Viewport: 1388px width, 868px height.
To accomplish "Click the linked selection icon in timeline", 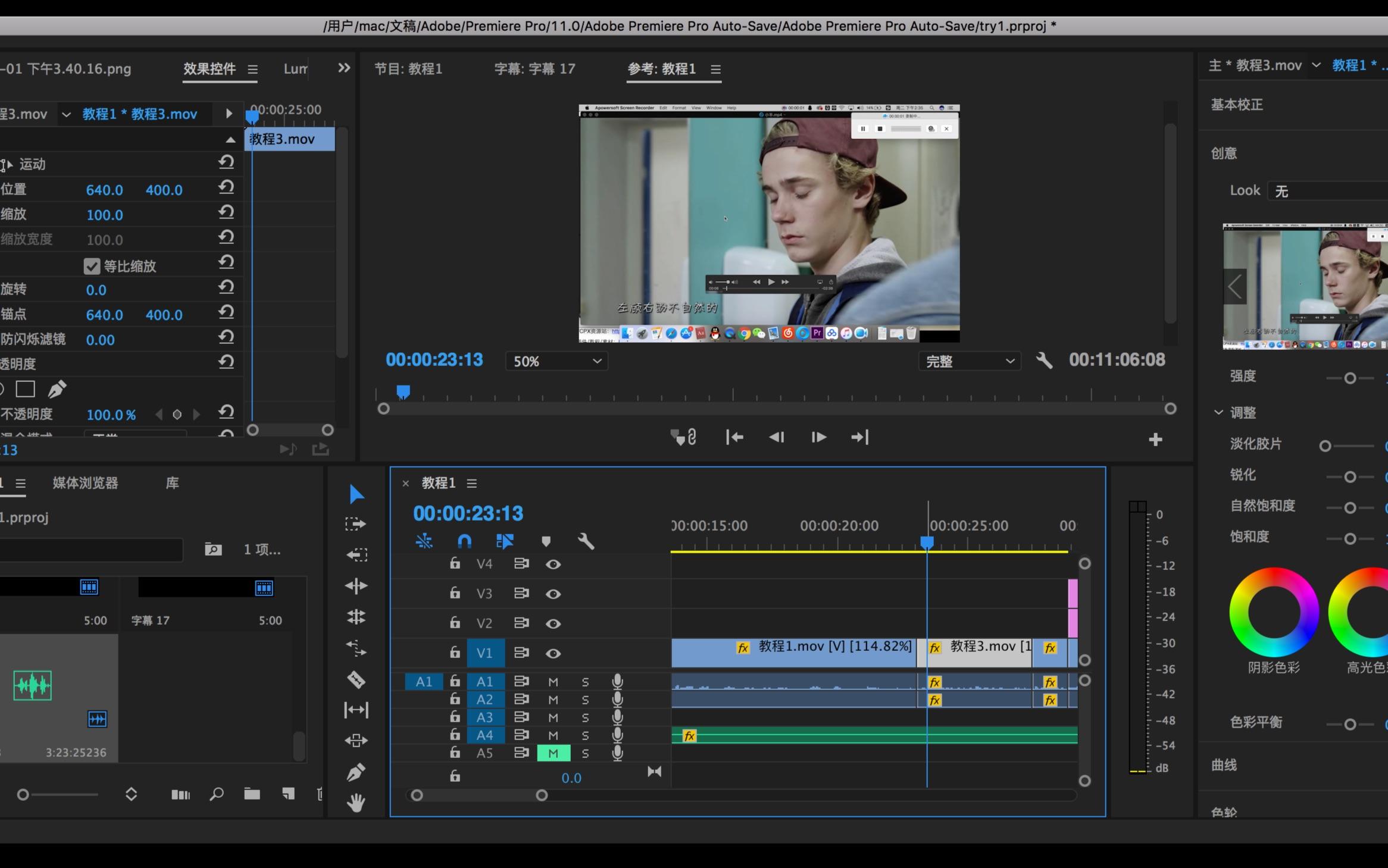I will click(423, 541).
